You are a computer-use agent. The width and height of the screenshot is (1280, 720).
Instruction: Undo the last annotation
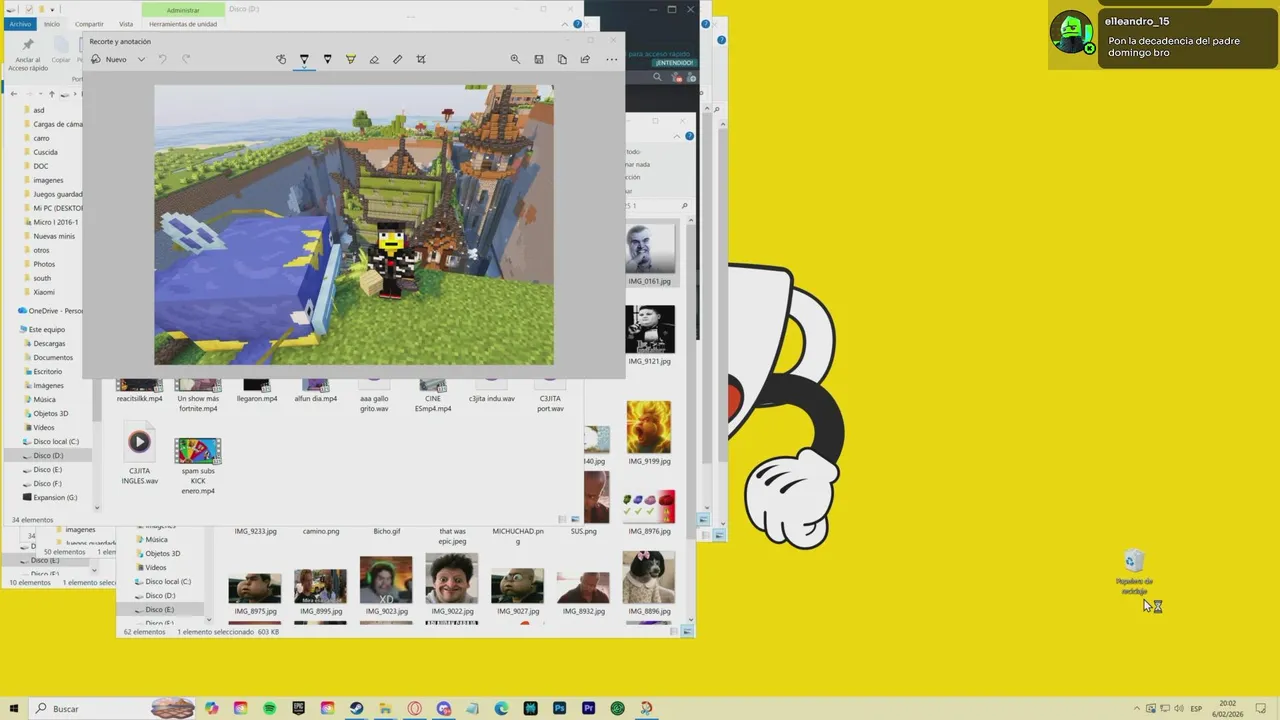162,59
